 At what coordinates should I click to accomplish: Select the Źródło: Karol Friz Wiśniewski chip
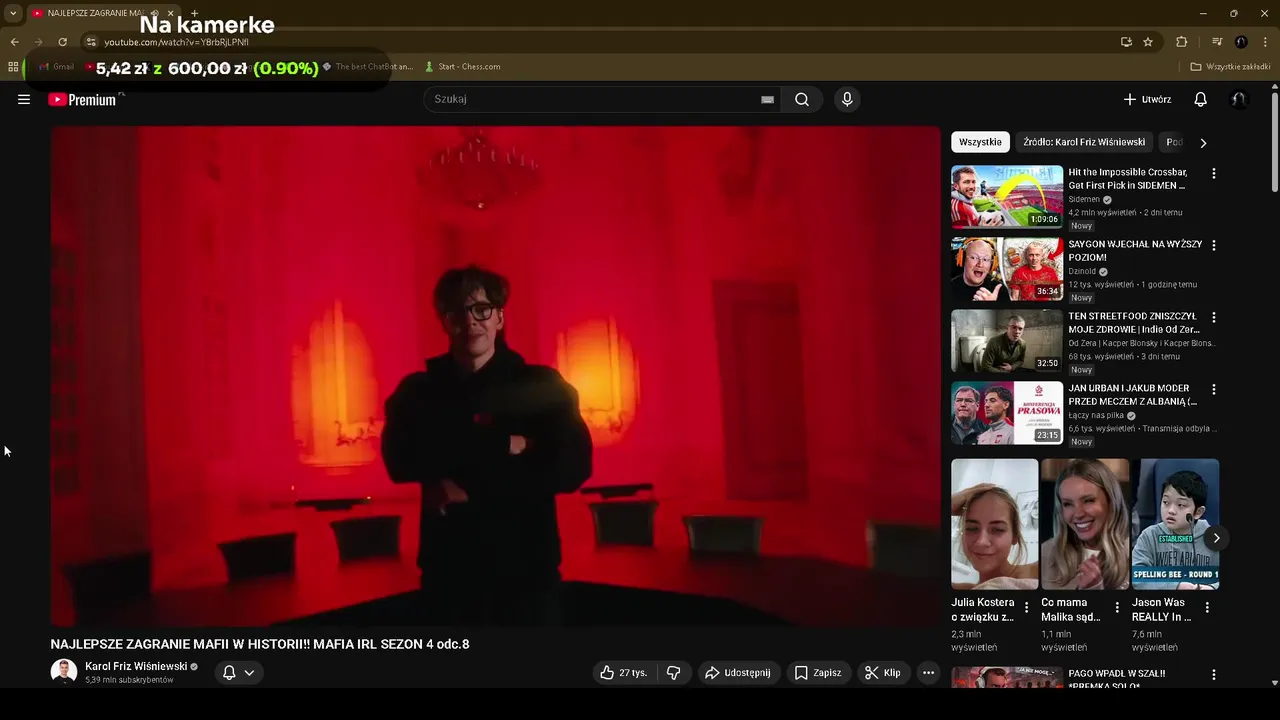tap(1084, 142)
